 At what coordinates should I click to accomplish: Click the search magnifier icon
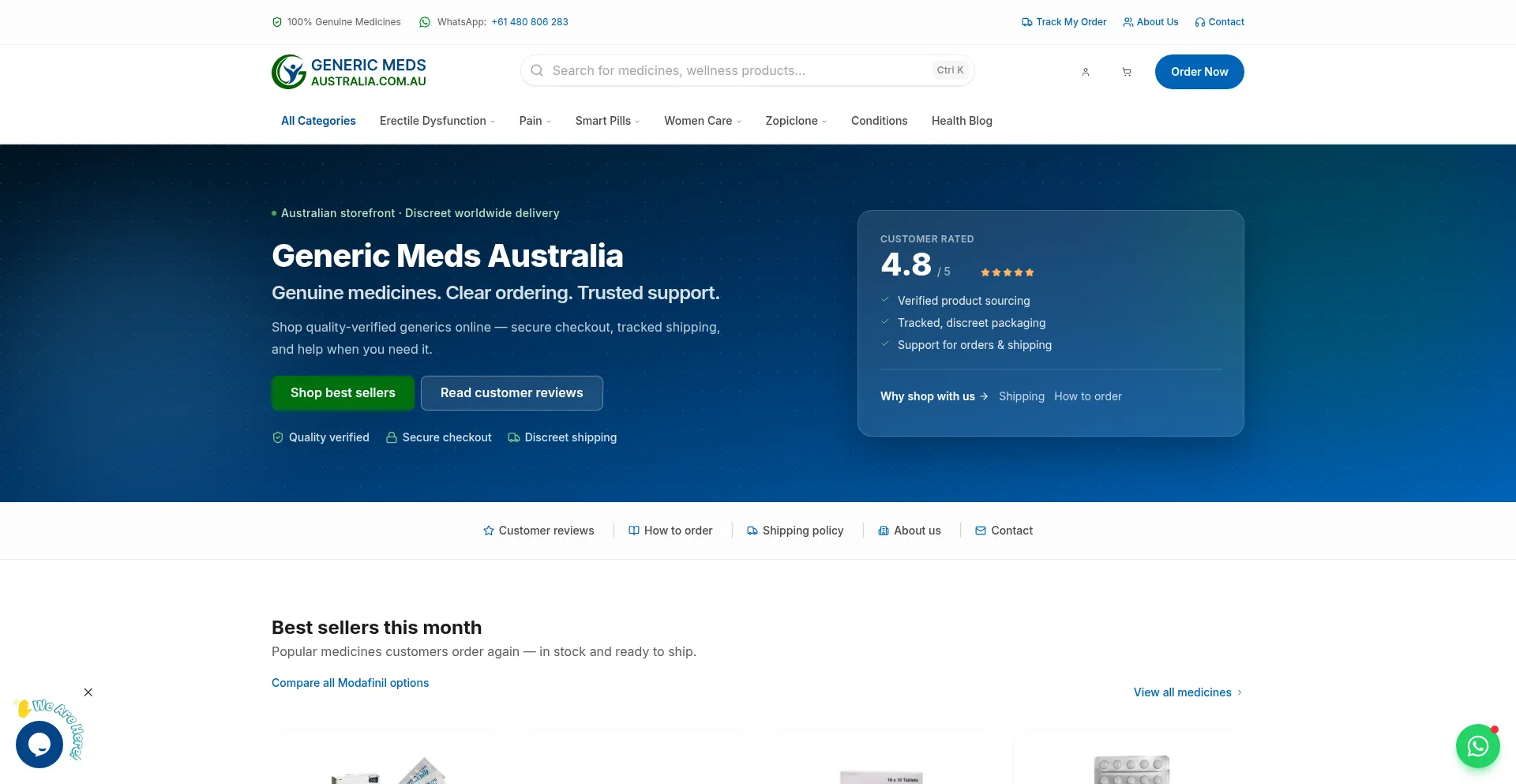pyautogui.click(x=537, y=70)
